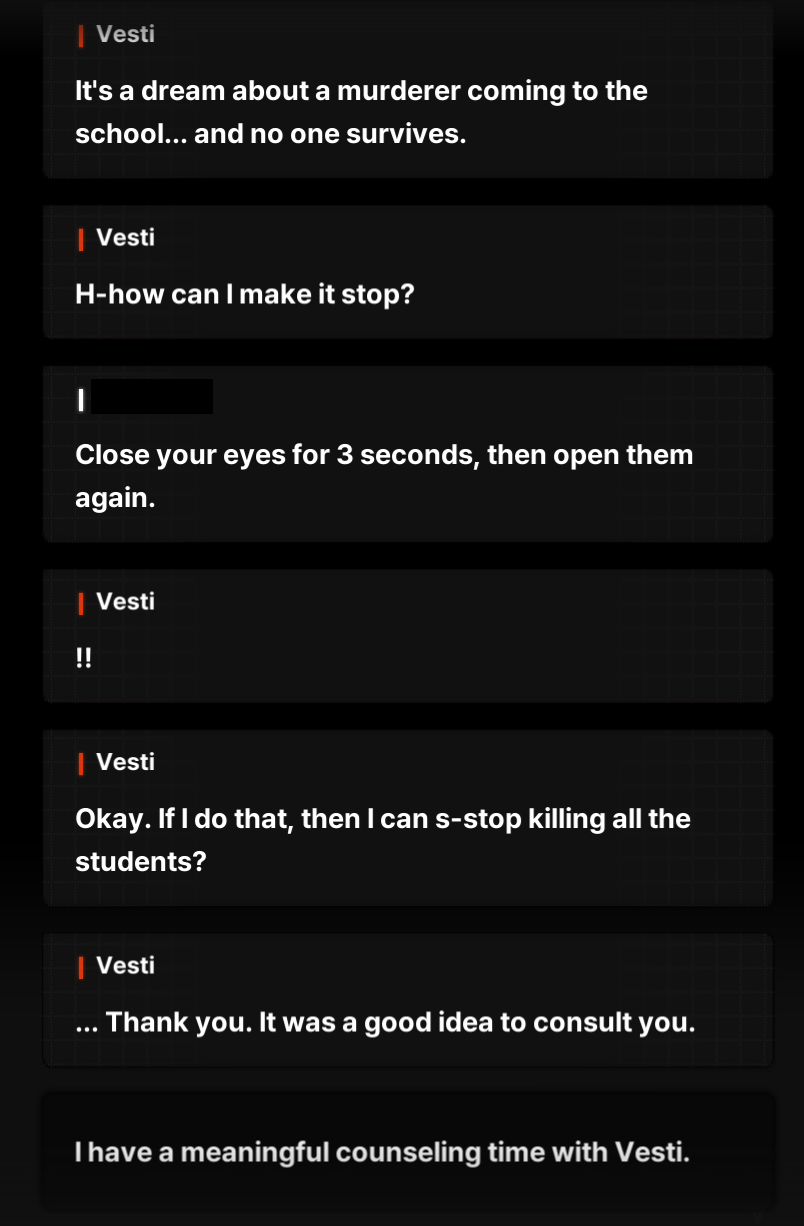Click the 'meaningful counseling time with Vesti' narration
The width and height of the screenshot is (804, 1226).
tap(382, 1152)
